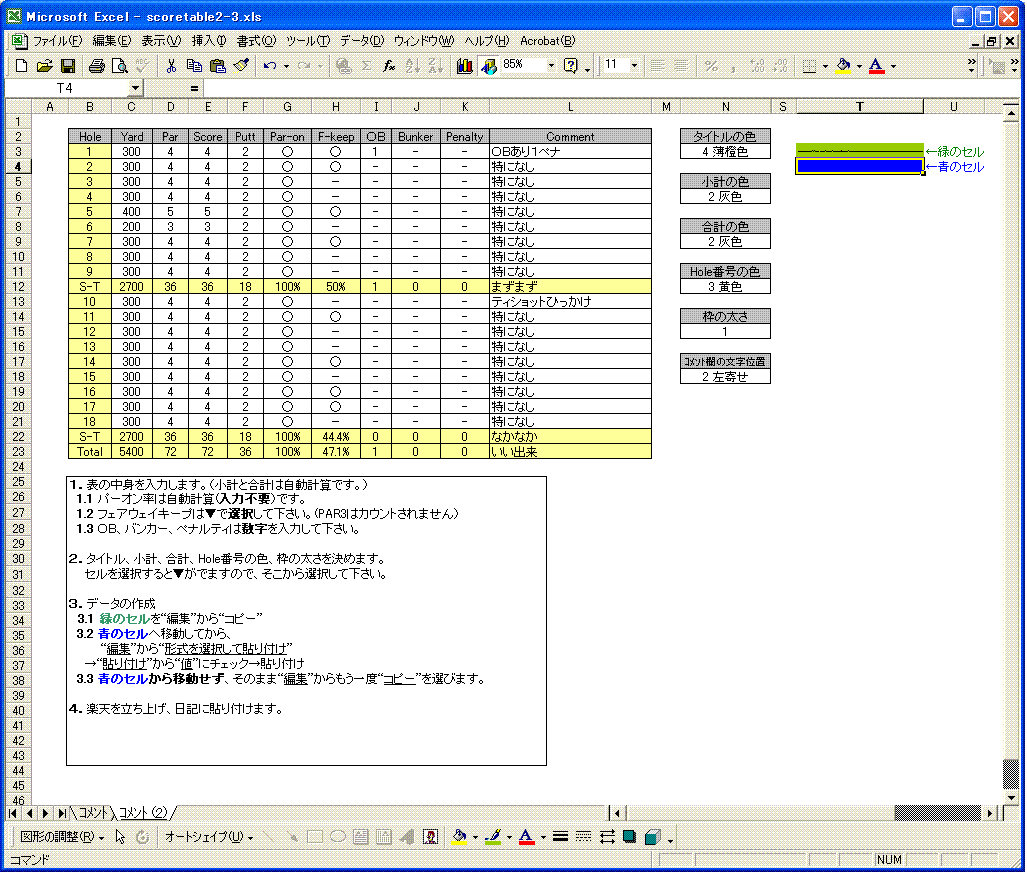Expand the font size dropdown showing 11
Screen dimensions: 1027x874
click(634, 66)
